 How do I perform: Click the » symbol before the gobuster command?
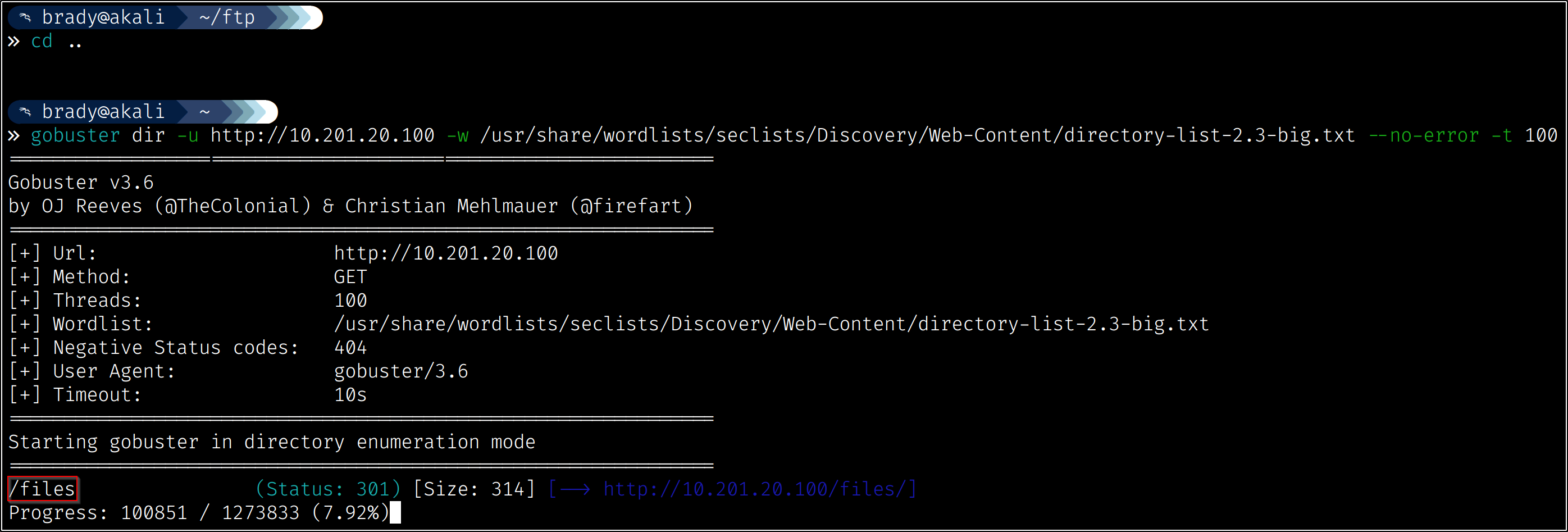click(x=13, y=136)
